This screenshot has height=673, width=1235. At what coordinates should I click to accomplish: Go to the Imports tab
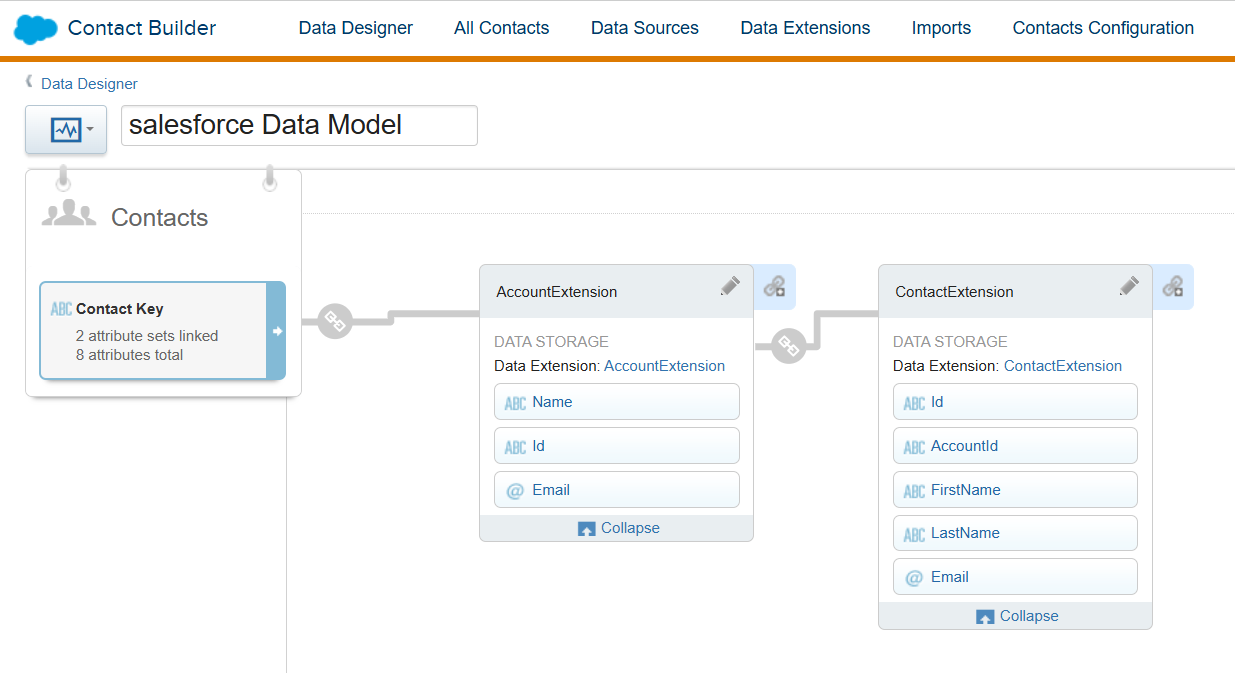(941, 28)
